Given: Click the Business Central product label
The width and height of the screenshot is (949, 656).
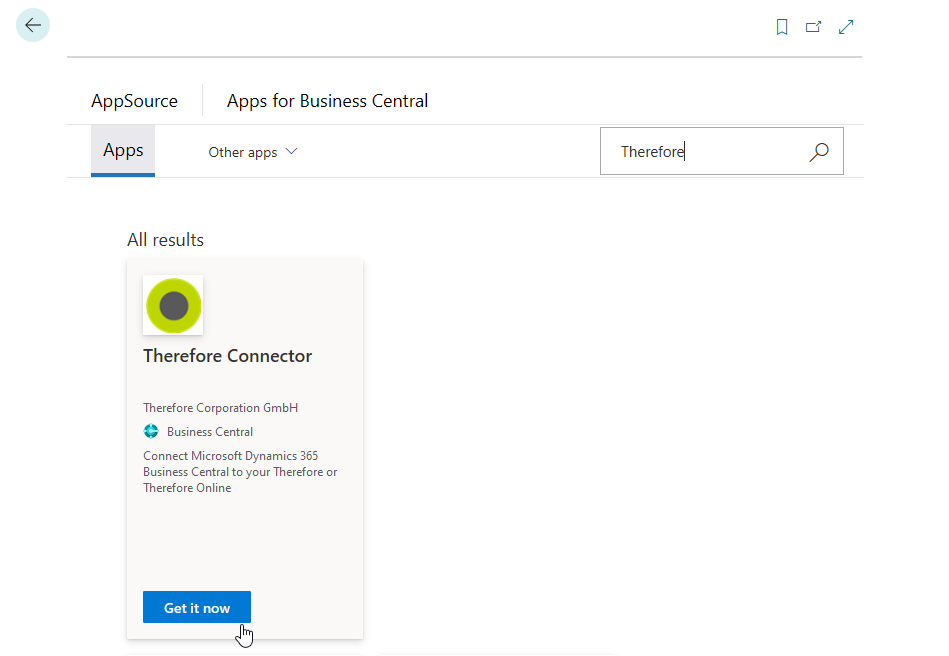Looking at the screenshot, I should coord(210,432).
